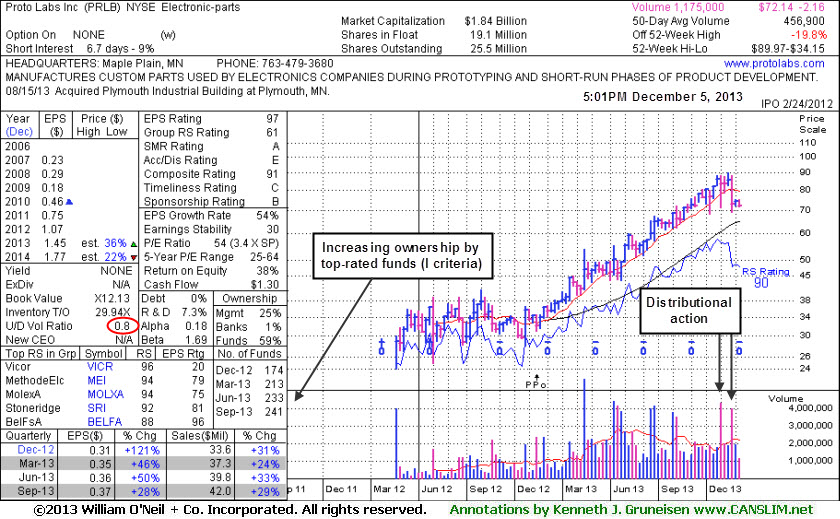Click the +29% sales change for Sep-13
Image resolution: width=840 pixels, height=519 pixels.
(x=265, y=491)
